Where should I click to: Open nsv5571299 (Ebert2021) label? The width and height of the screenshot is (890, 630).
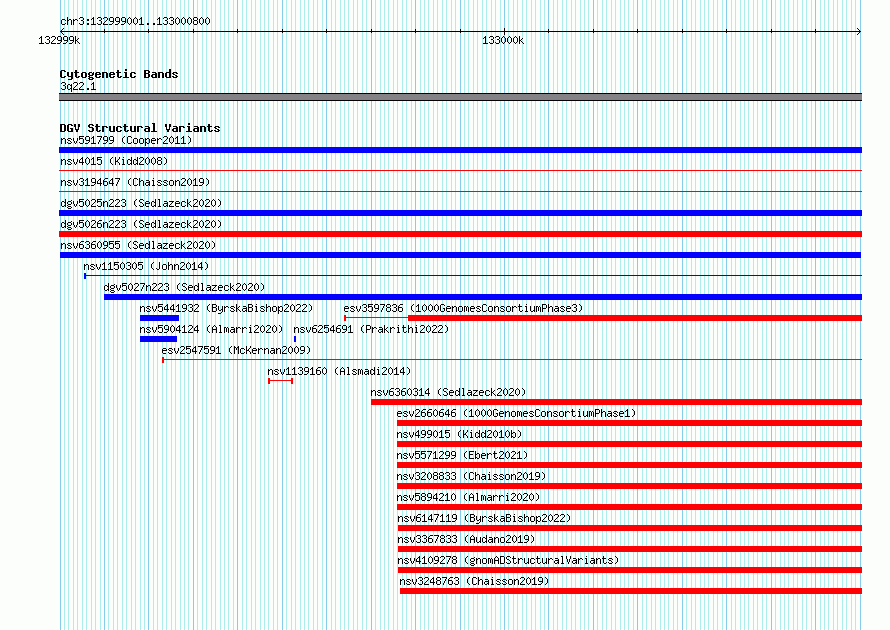click(463, 455)
